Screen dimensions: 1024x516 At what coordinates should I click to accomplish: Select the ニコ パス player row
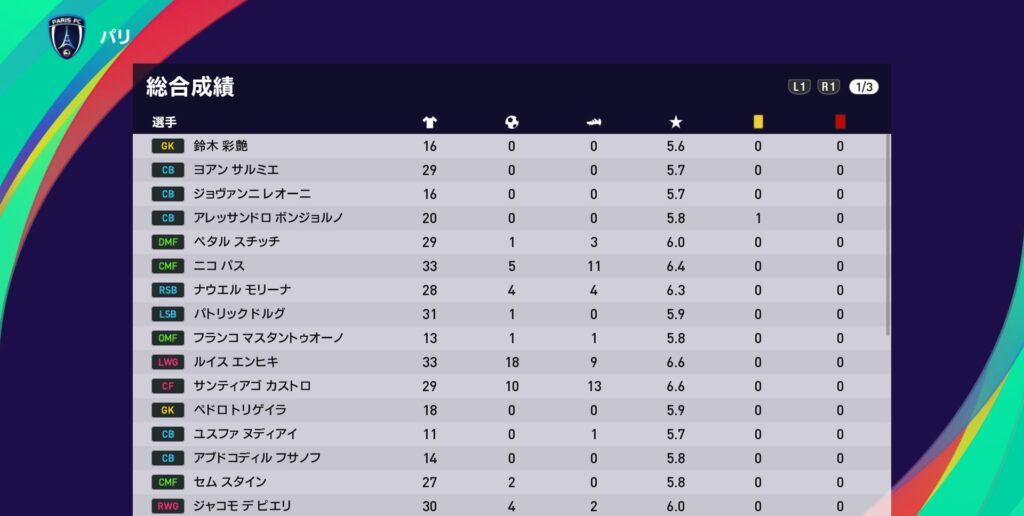(x=511, y=266)
